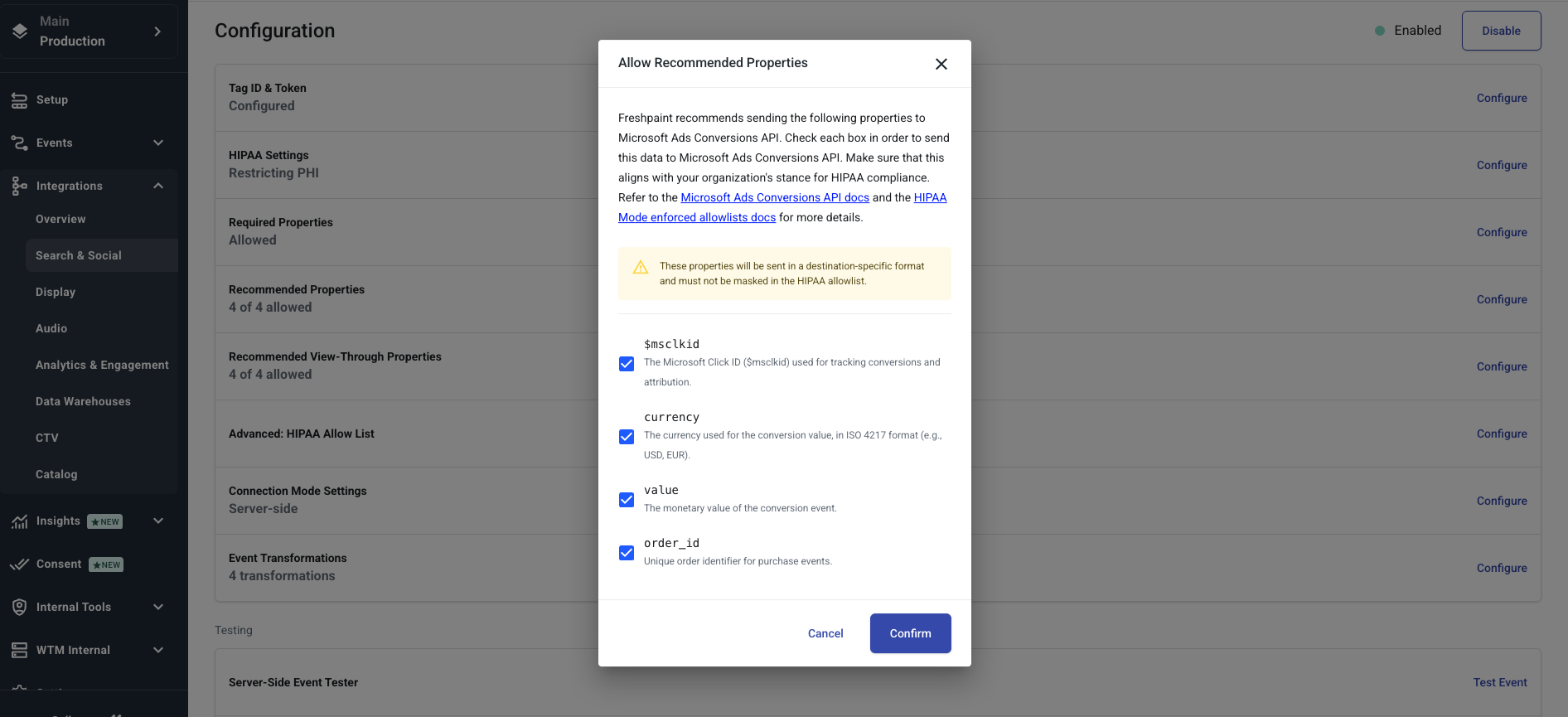Confirm the recommended properties
This screenshot has width=1568, height=717.
[x=910, y=633]
